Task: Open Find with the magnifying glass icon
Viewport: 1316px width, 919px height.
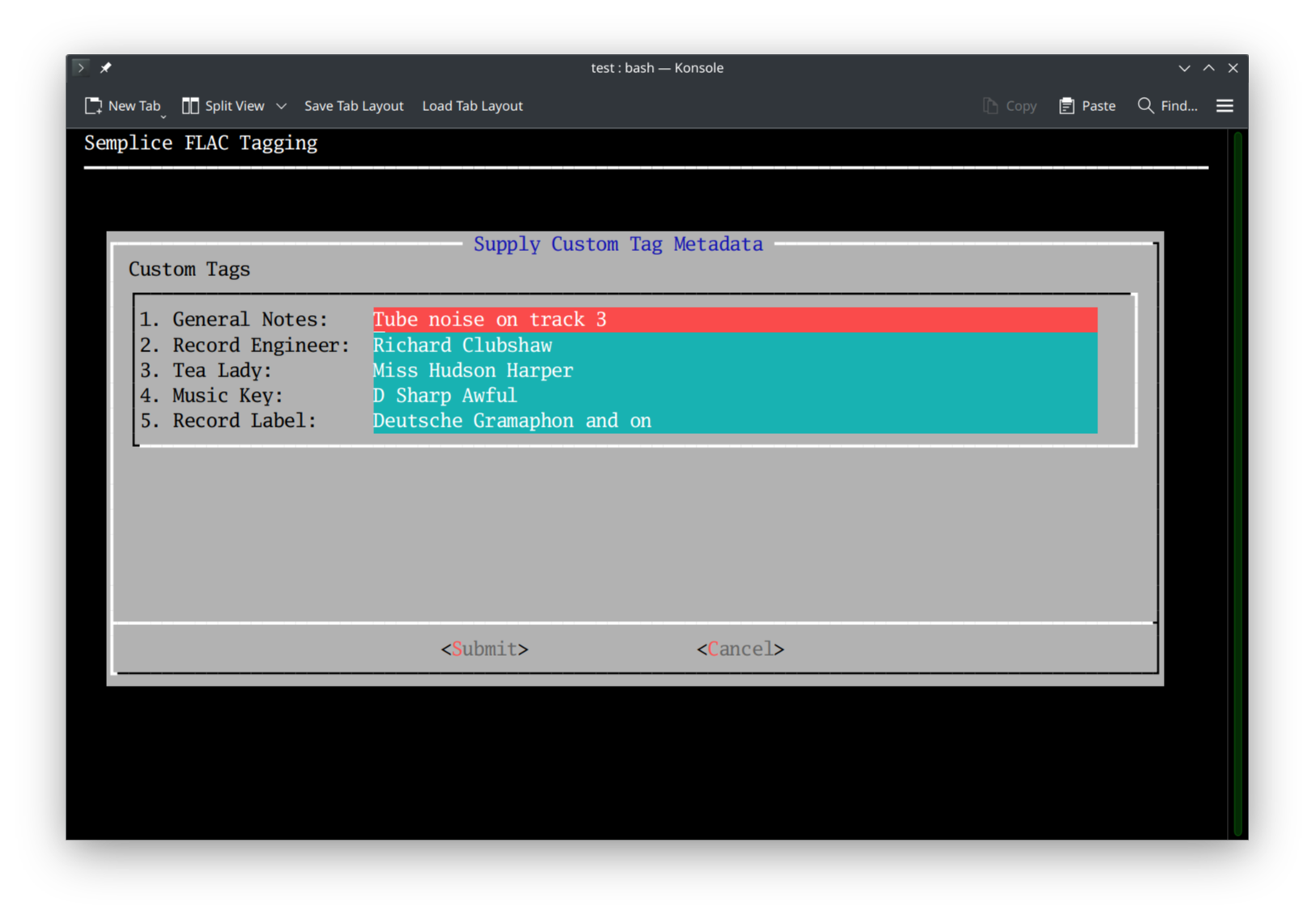Action: (x=1145, y=105)
